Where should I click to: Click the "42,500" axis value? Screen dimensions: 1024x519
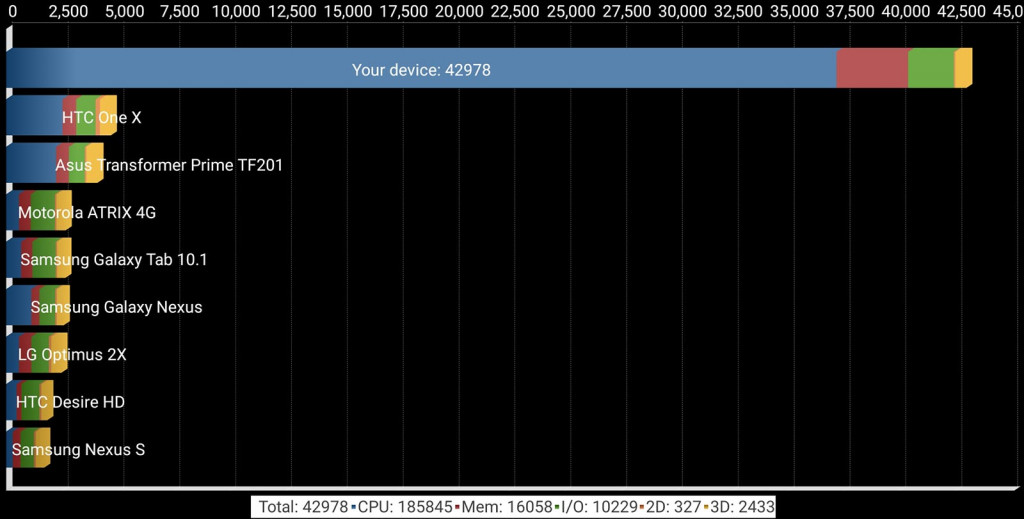[x=961, y=11]
